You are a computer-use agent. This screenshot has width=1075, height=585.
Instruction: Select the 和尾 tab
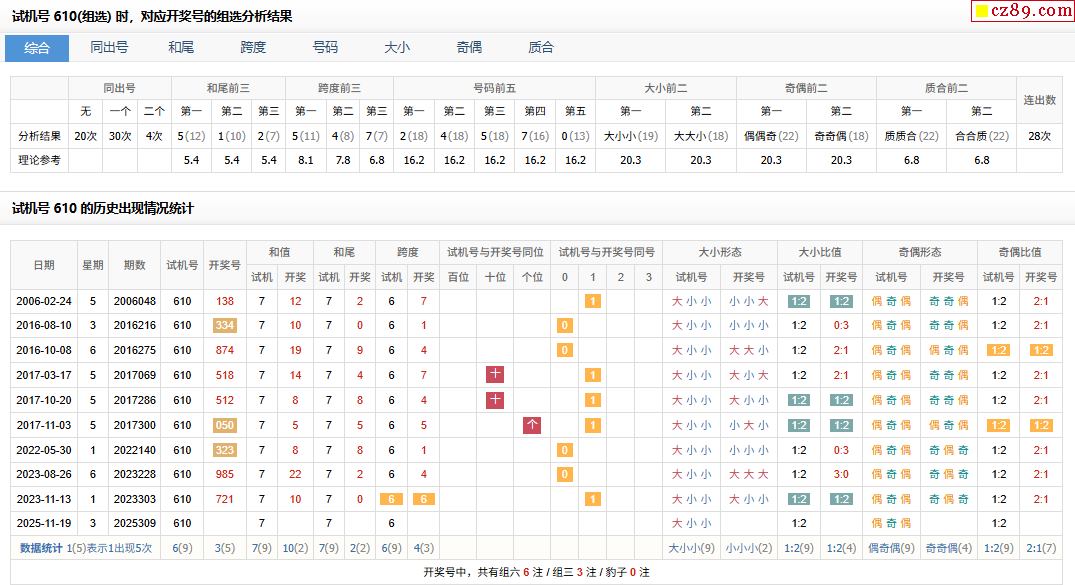pyautogui.click(x=181, y=48)
